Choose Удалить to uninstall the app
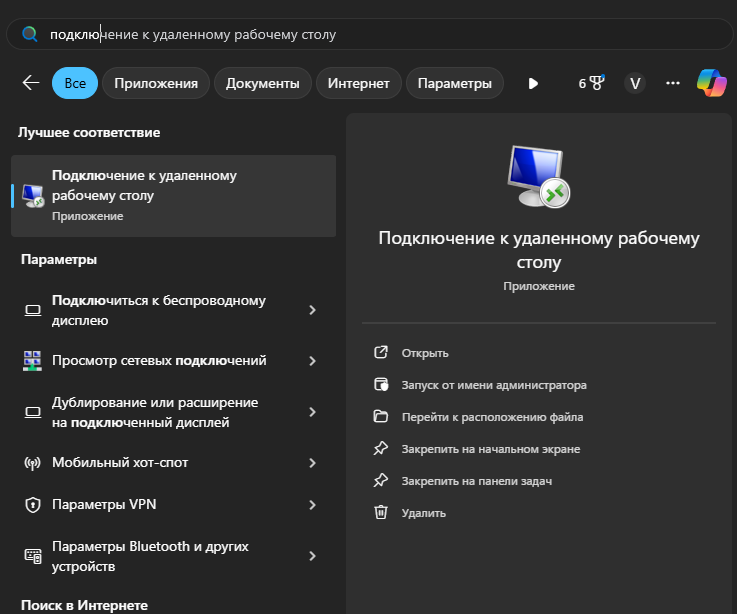Screen dimensions: 737x614 [x=423, y=513]
